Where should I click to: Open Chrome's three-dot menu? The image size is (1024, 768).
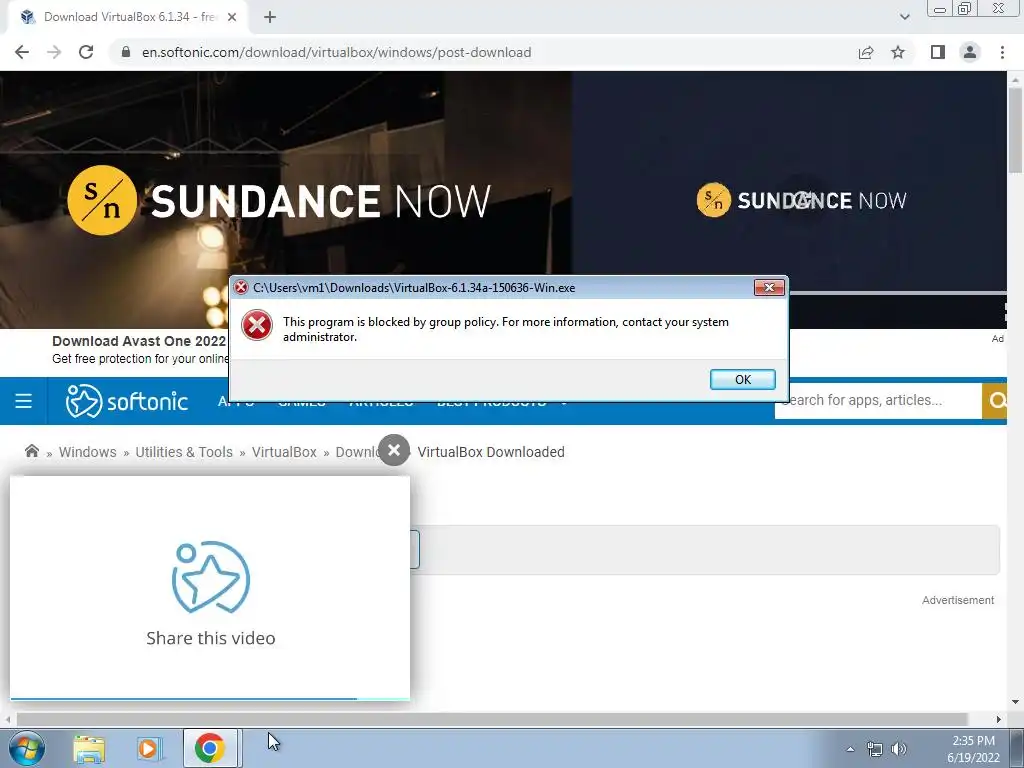1002,52
